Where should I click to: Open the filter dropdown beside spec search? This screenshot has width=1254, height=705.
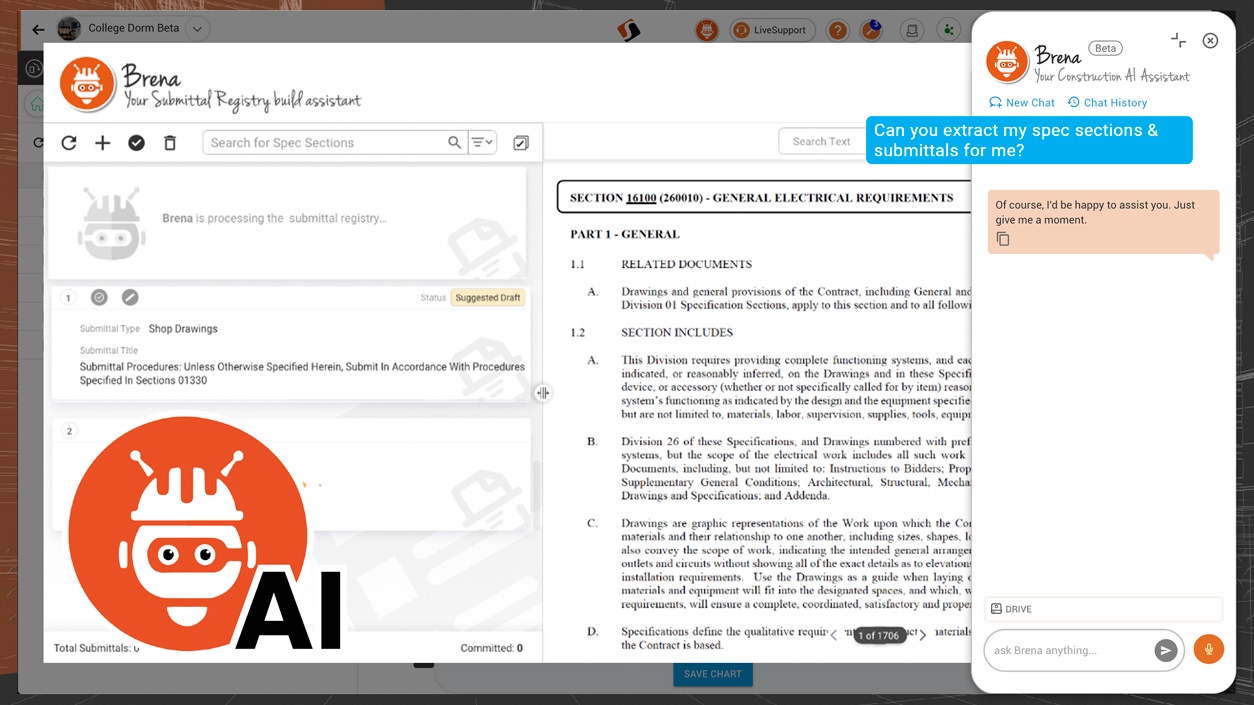coord(482,143)
